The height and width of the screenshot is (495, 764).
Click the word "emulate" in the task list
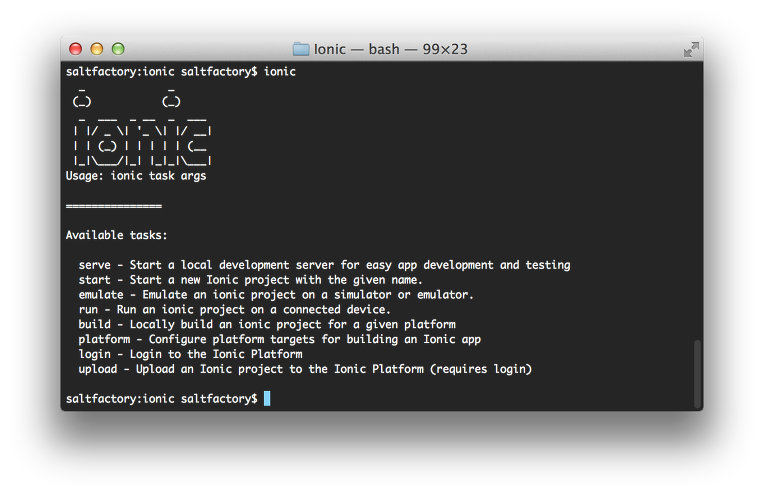pyautogui.click(x=101, y=295)
